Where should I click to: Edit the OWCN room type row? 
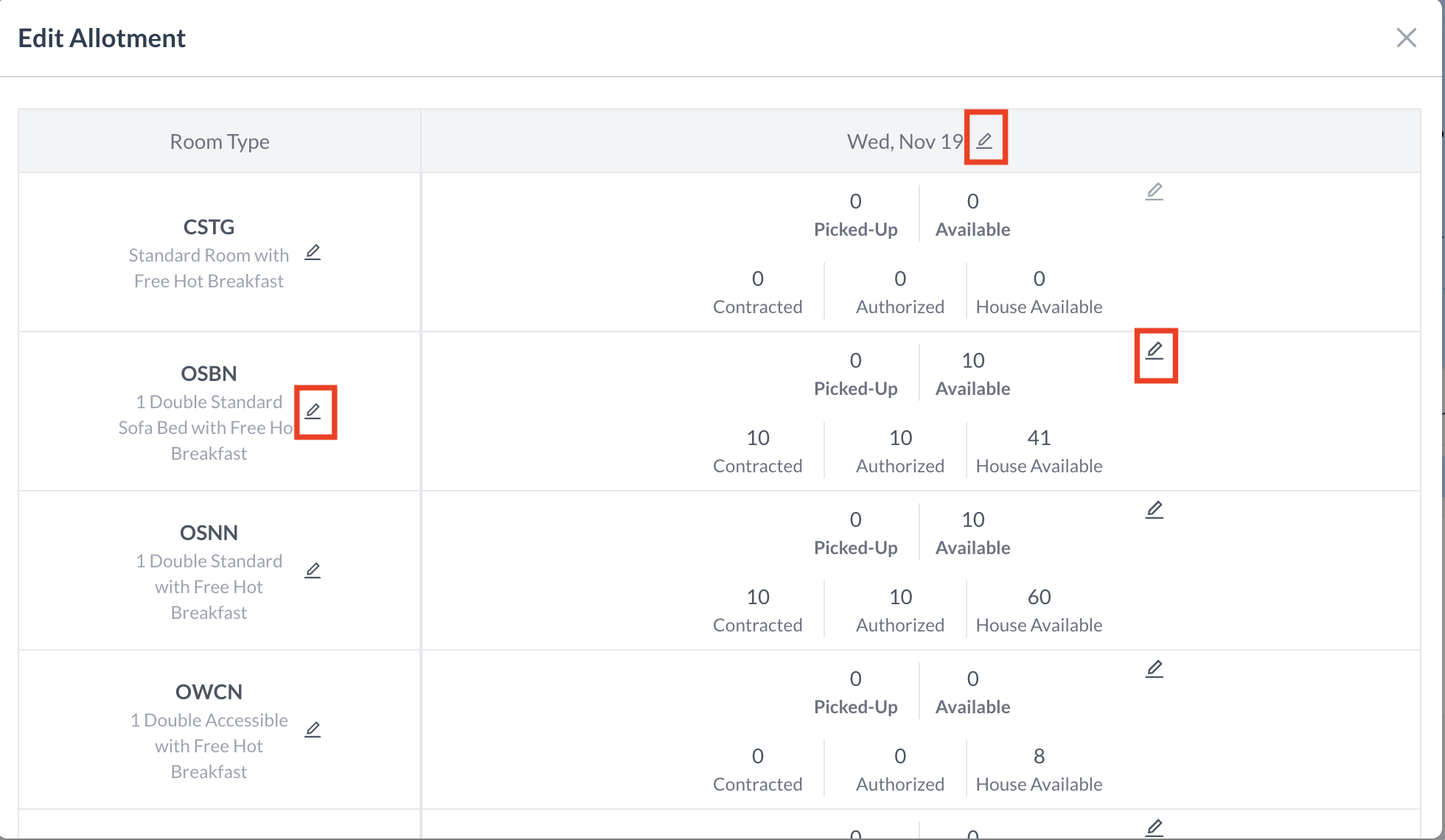click(313, 729)
